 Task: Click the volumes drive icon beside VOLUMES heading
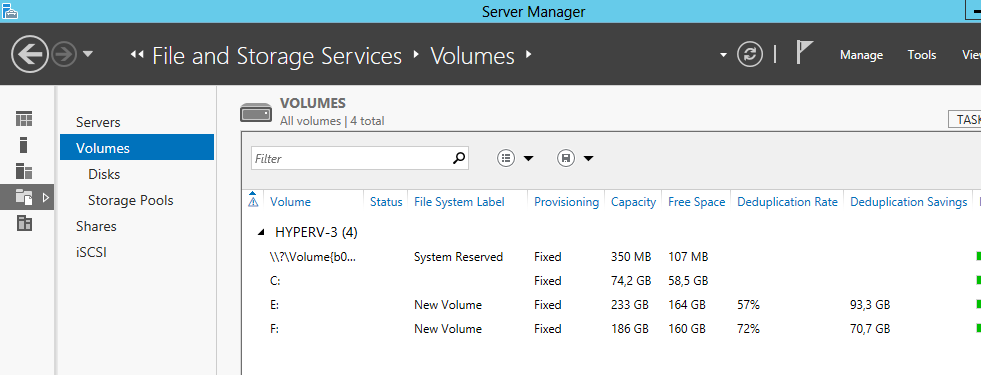[x=256, y=113]
